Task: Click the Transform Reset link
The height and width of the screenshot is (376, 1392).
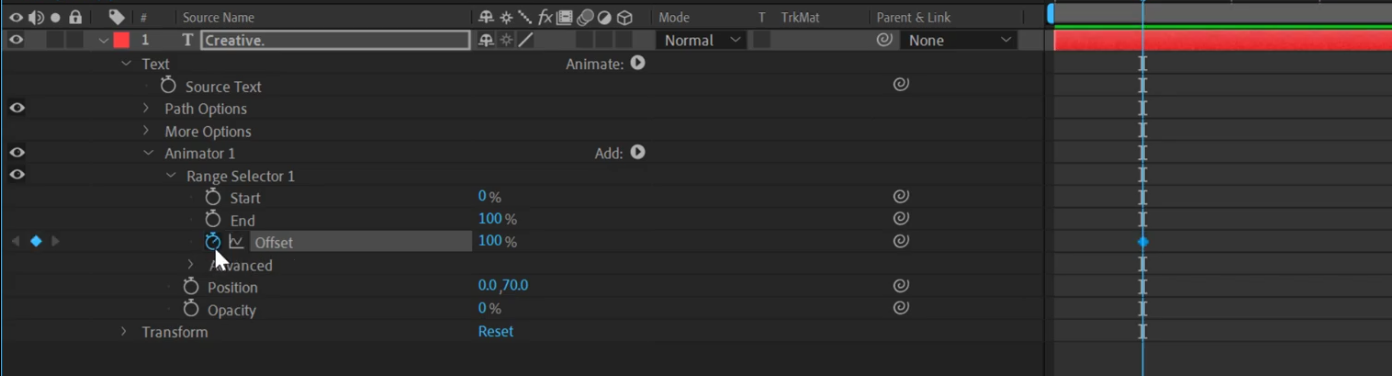Action: [x=495, y=331]
